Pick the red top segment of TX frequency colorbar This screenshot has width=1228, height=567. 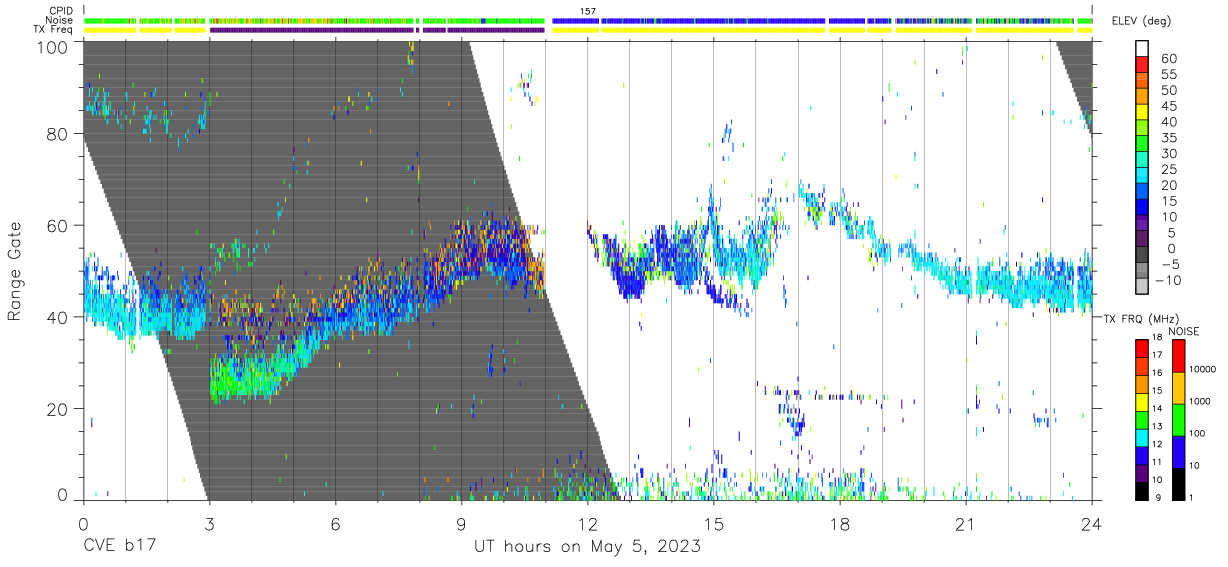pyautogui.click(x=1142, y=348)
